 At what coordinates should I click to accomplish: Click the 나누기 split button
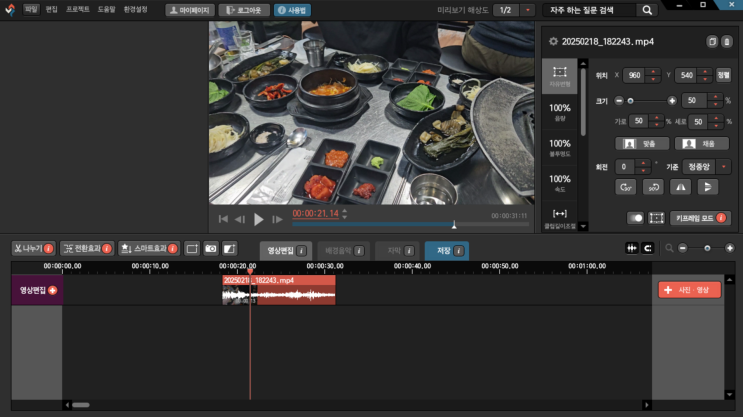pos(33,248)
